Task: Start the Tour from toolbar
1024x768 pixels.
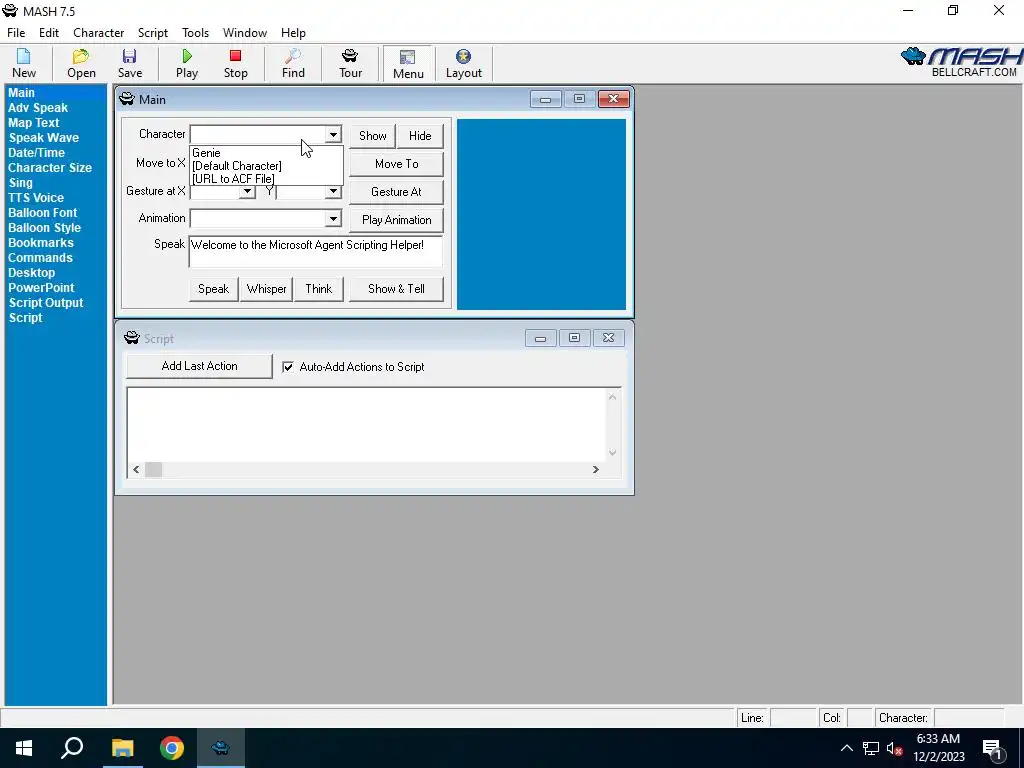Action: (350, 63)
